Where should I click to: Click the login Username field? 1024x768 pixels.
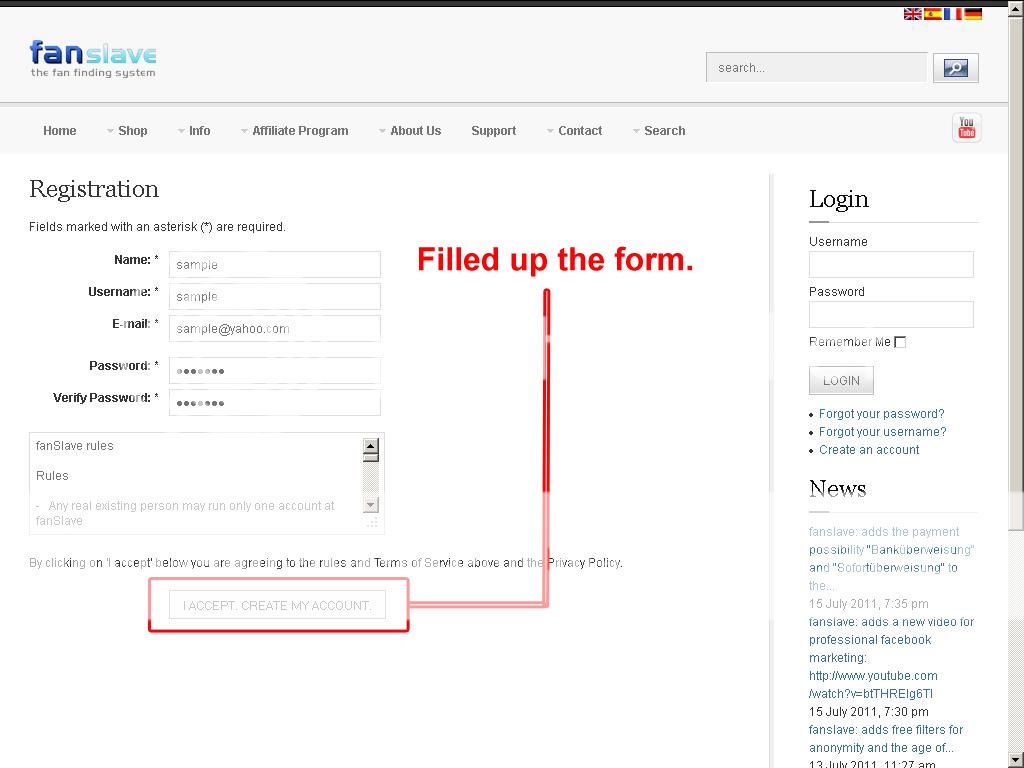[891, 265]
